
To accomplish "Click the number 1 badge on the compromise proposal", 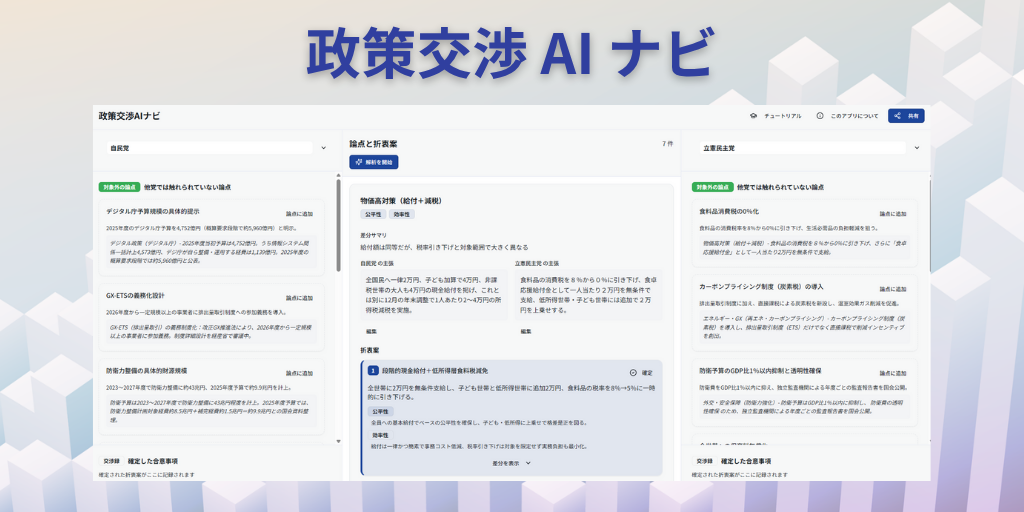I will coord(373,371).
